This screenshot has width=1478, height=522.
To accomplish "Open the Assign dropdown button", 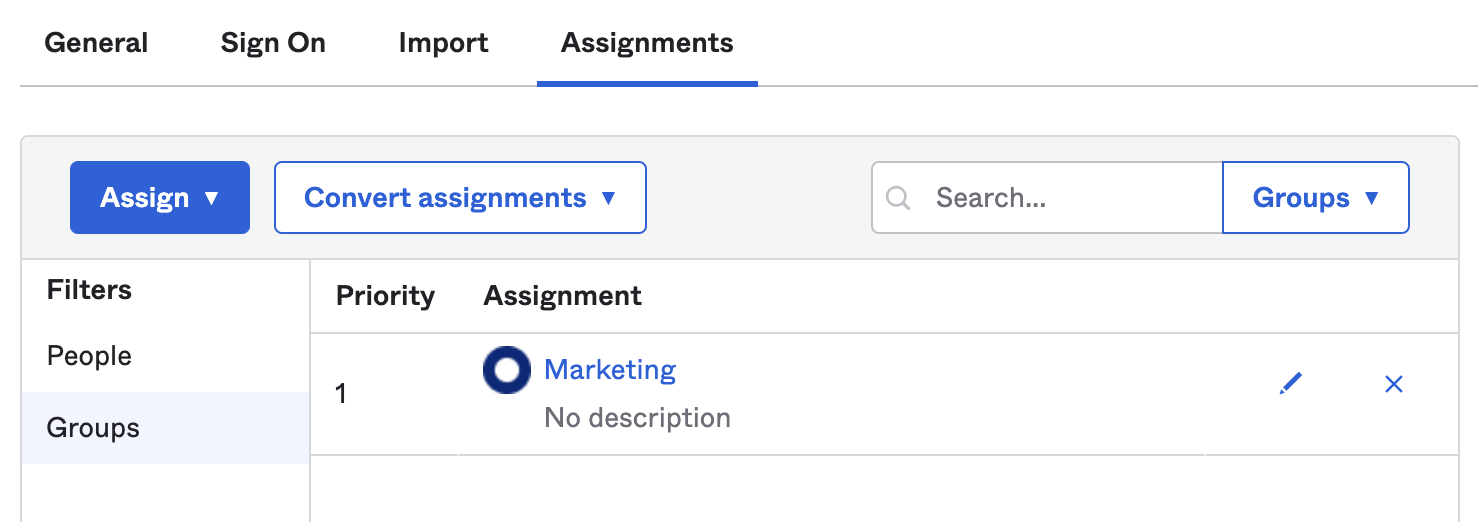I will [160, 198].
